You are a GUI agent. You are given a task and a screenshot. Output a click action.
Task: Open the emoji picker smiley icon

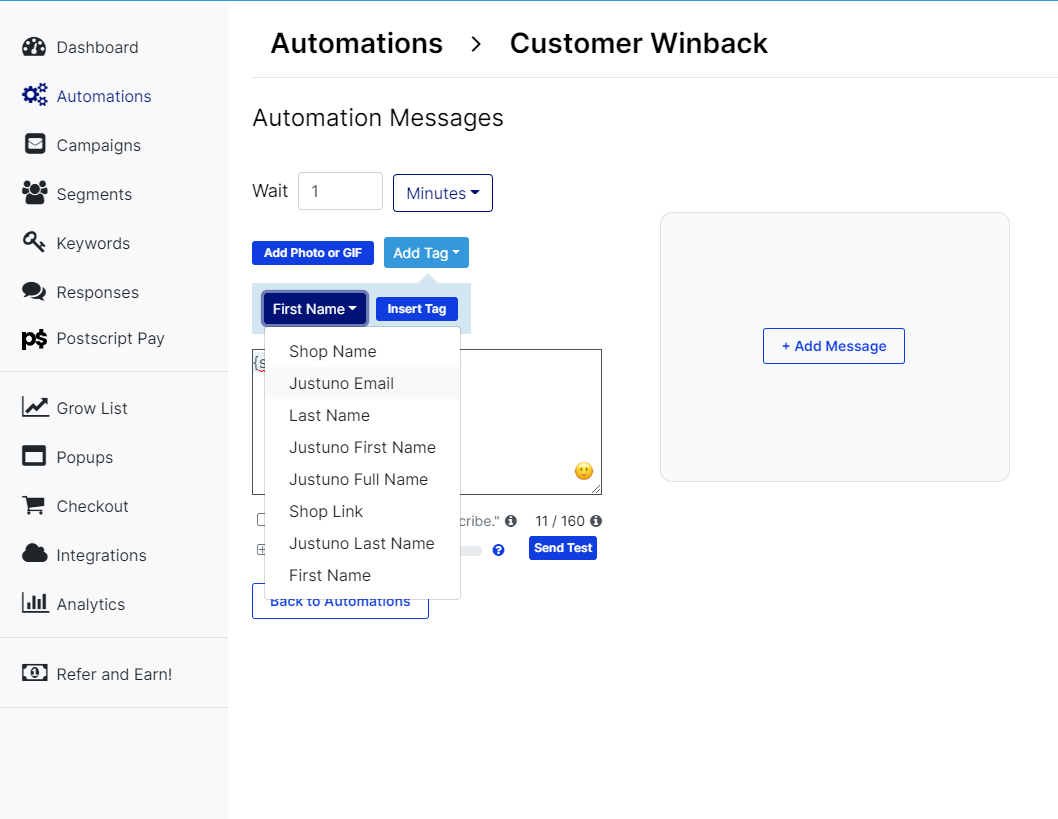click(584, 471)
